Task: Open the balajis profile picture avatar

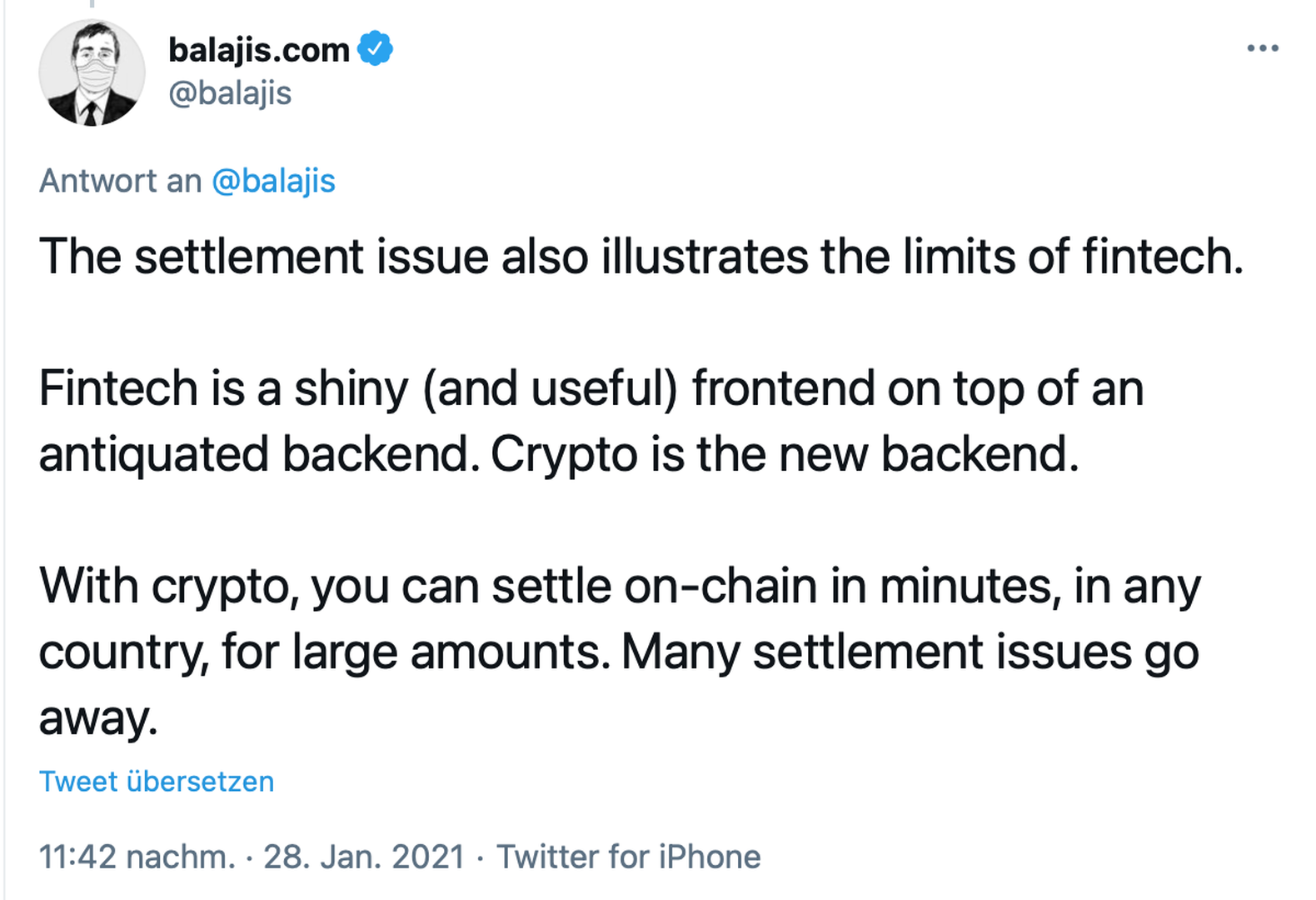Action: [92, 73]
